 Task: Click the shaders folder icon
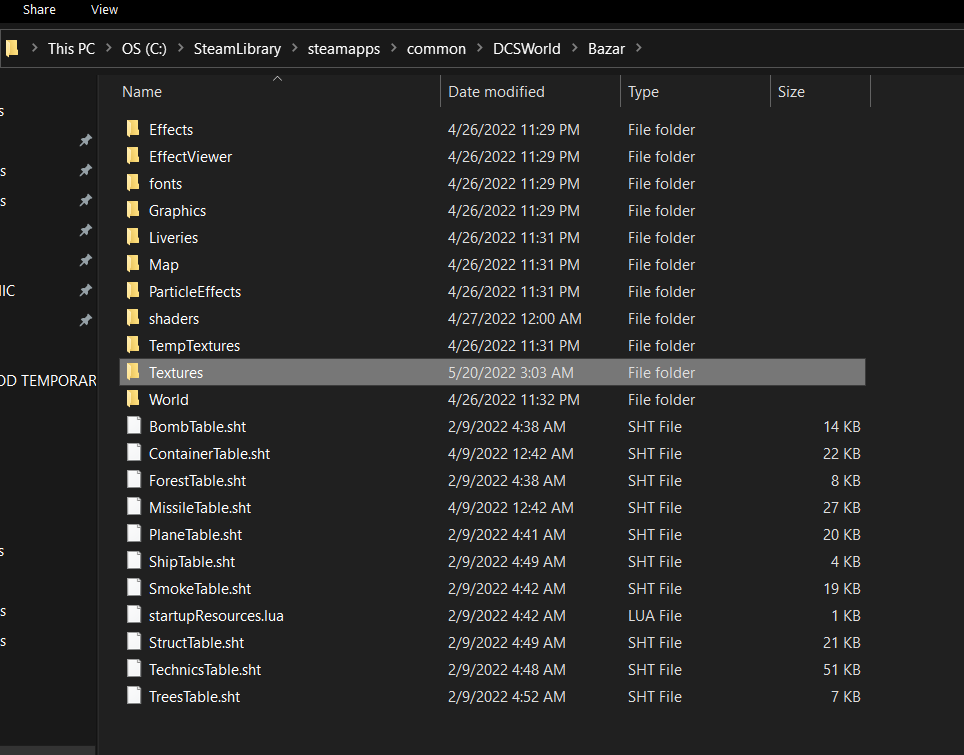tap(133, 318)
